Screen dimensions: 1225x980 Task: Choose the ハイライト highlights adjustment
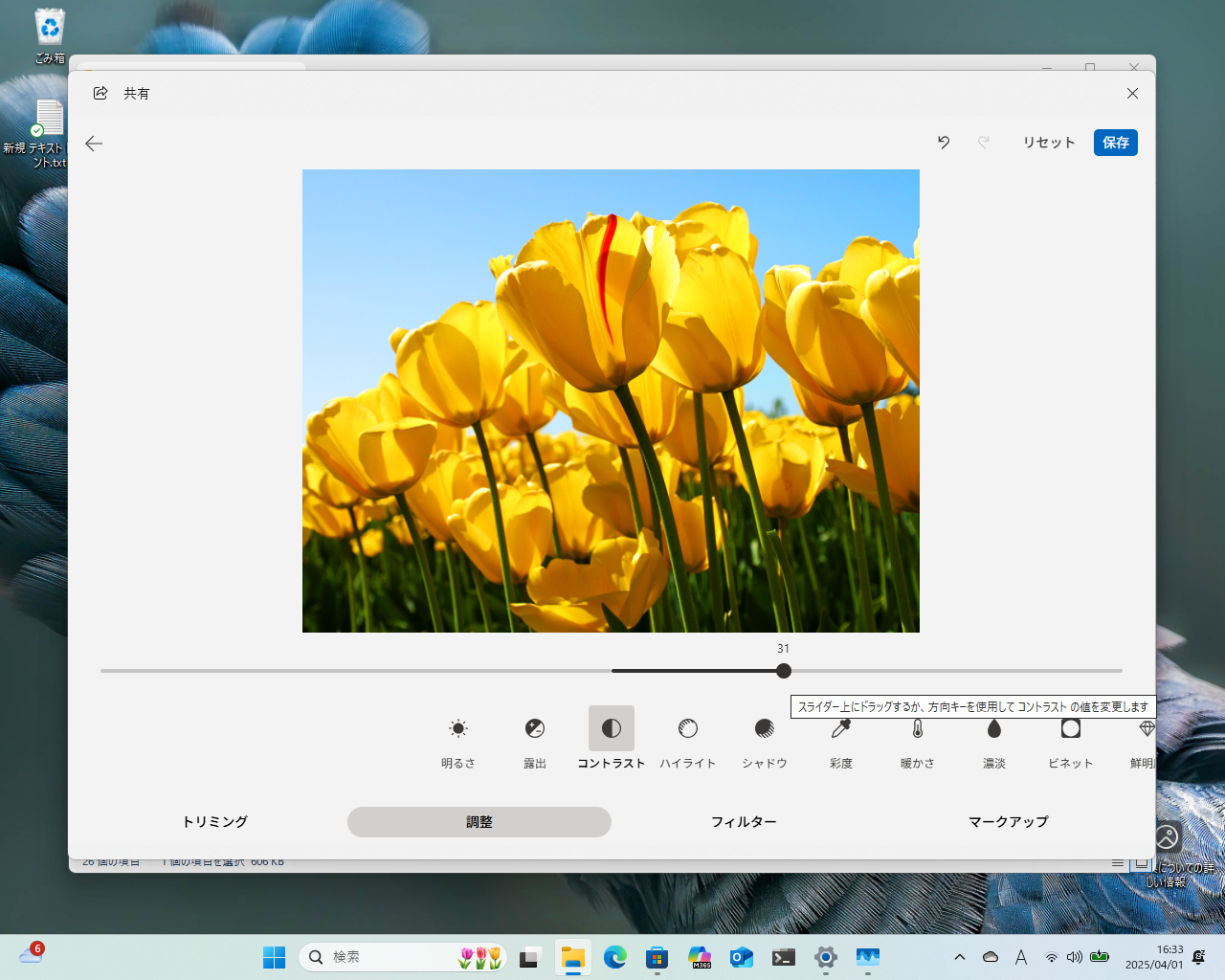pos(688,729)
